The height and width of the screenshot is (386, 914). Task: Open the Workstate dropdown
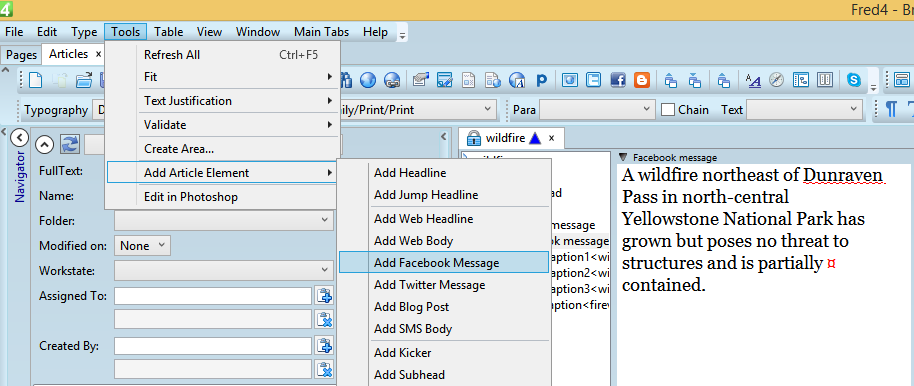pyautogui.click(x=224, y=271)
